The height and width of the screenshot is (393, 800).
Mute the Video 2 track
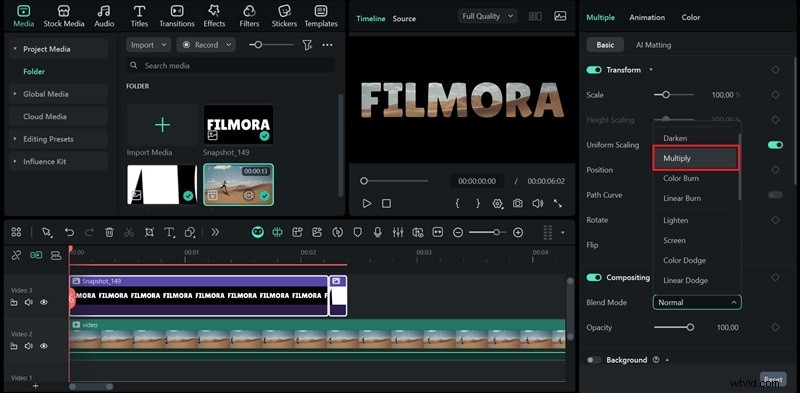pos(29,346)
